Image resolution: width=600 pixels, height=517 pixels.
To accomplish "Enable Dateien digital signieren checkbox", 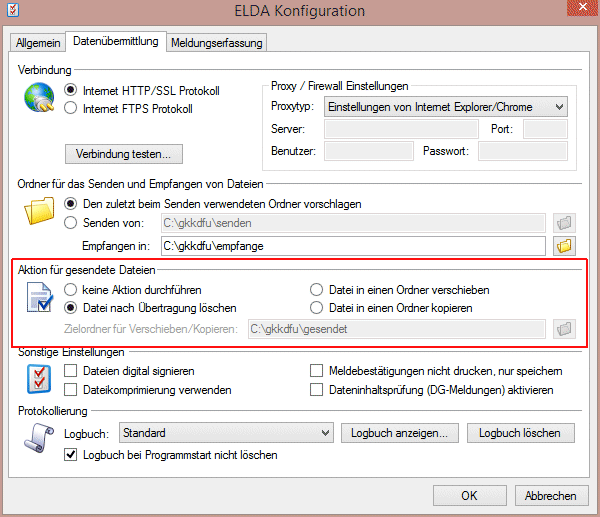I will point(71,371).
